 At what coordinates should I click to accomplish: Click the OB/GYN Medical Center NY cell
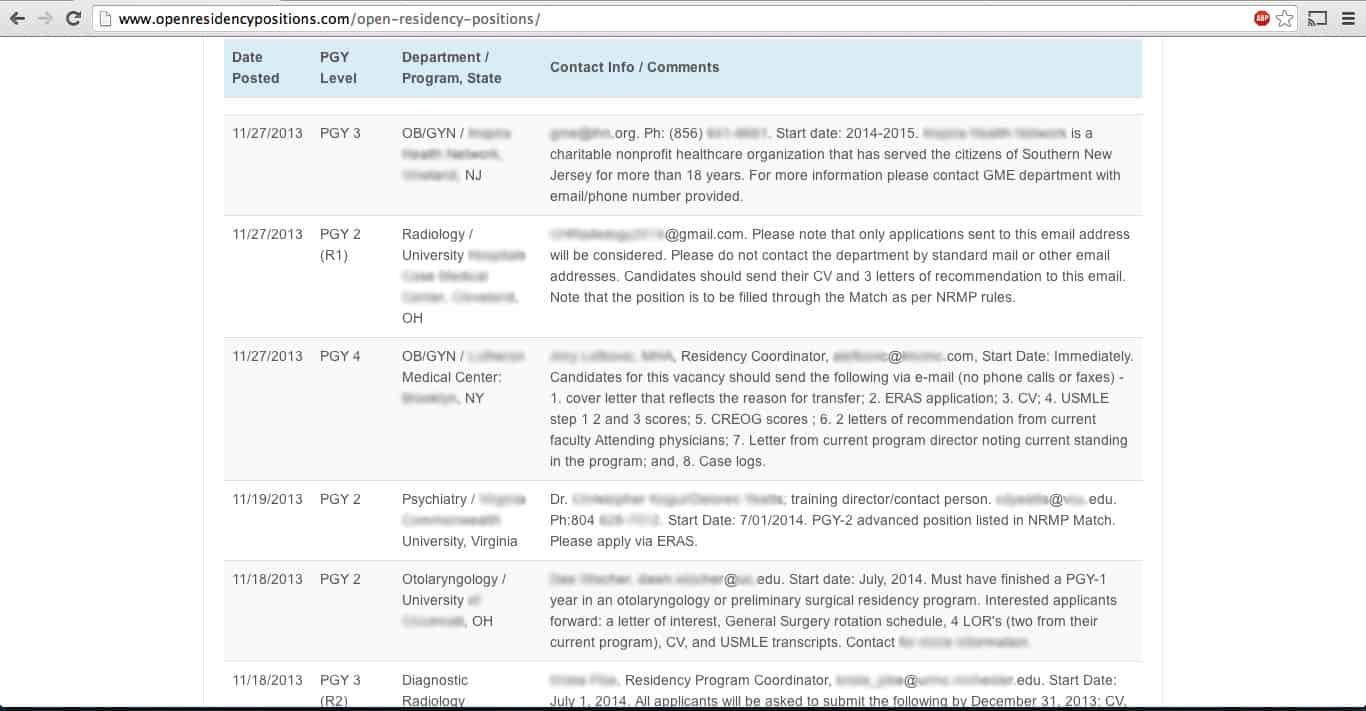coord(463,377)
